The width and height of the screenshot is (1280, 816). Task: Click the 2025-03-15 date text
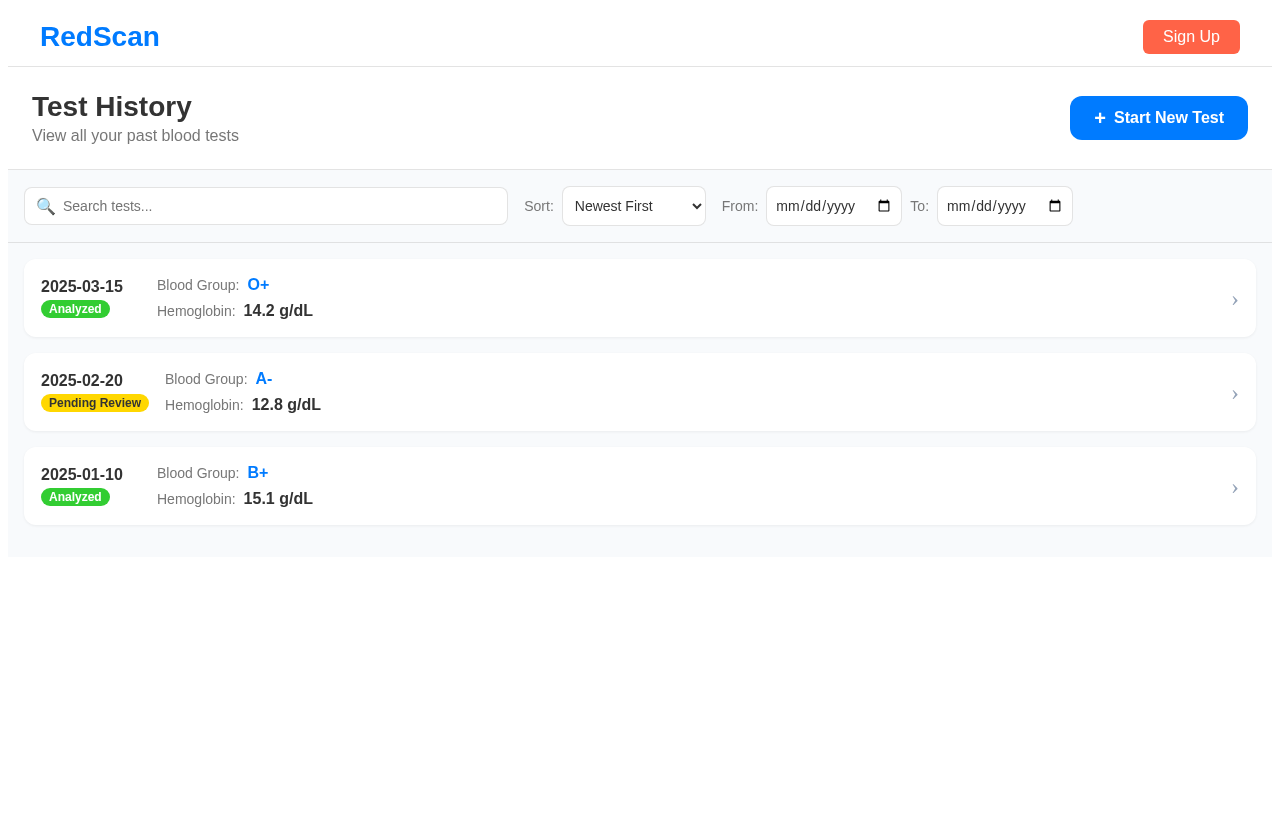[x=82, y=287]
